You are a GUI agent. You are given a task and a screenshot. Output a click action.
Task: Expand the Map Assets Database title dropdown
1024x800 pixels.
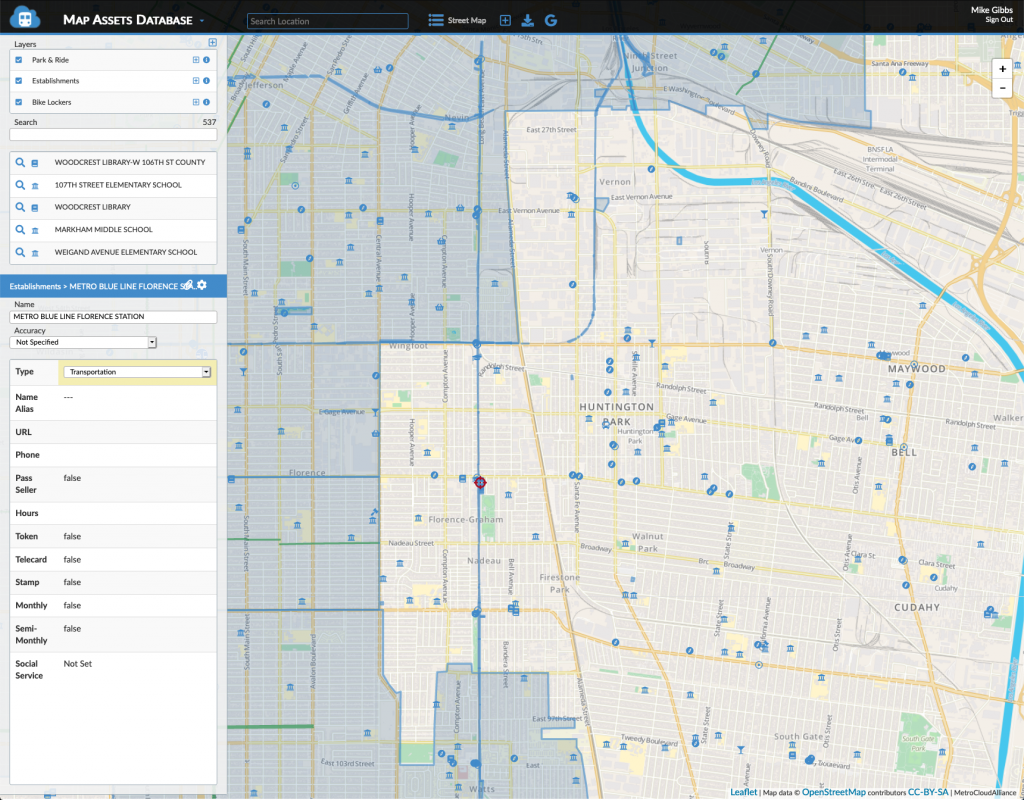[x=203, y=20]
